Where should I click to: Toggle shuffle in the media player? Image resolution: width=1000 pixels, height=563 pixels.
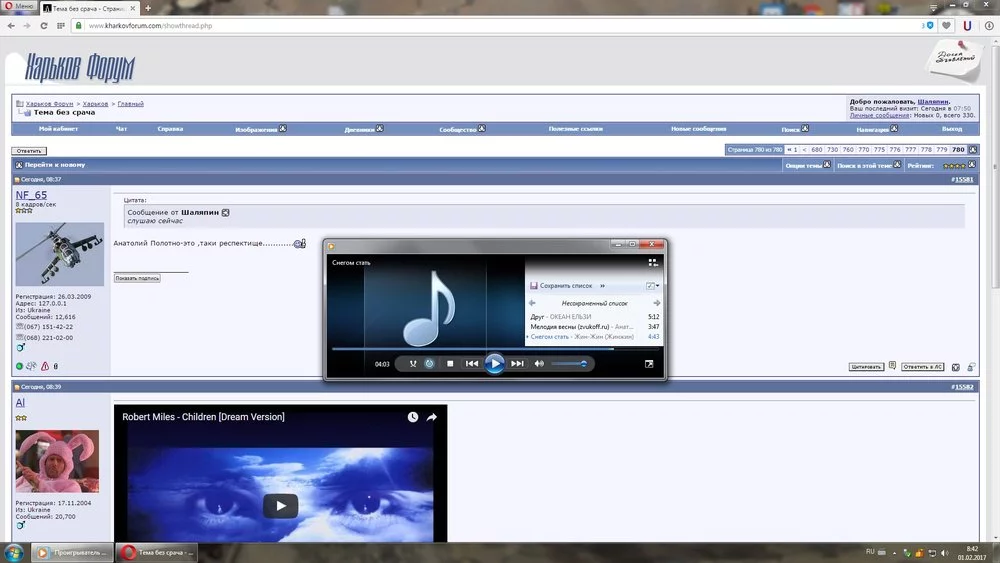pyautogui.click(x=413, y=363)
